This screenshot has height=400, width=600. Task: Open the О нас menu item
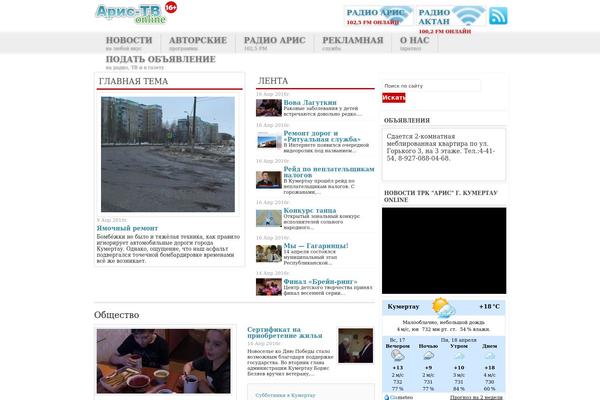tap(414, 43)
